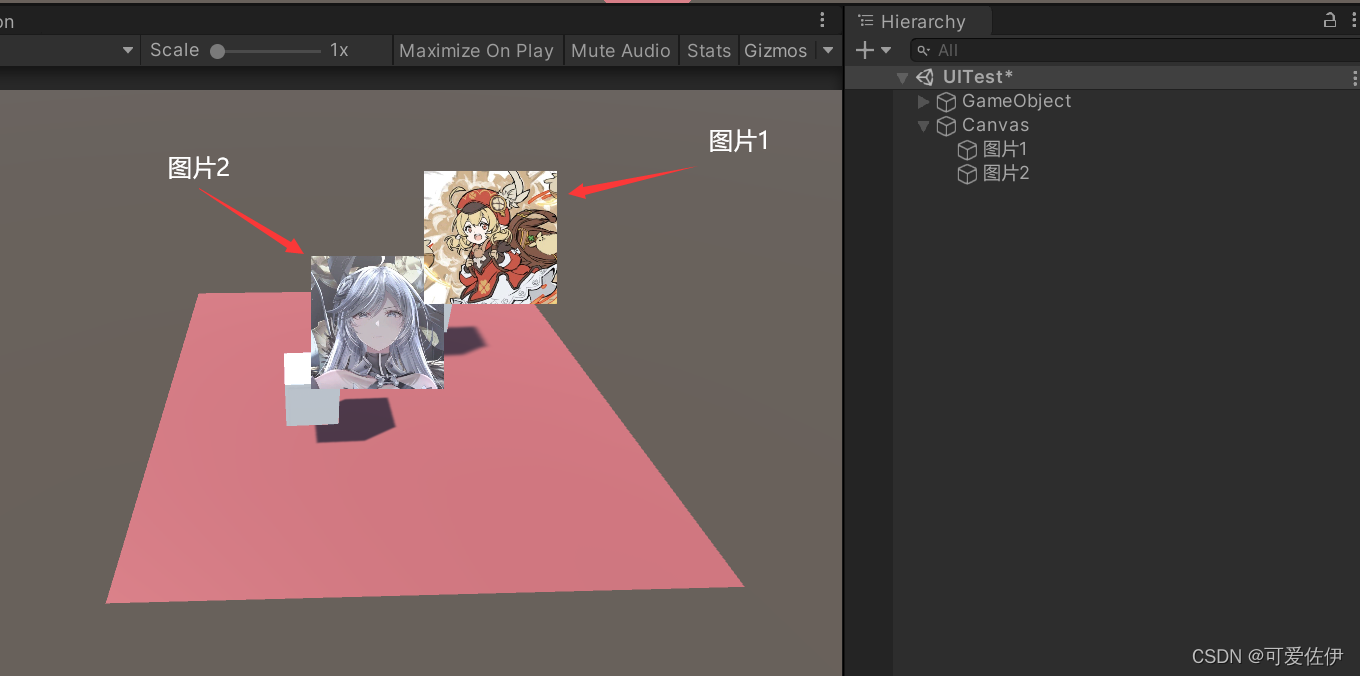Click the Scale slider handle
1360x676 pixels.
click(217, 51)
